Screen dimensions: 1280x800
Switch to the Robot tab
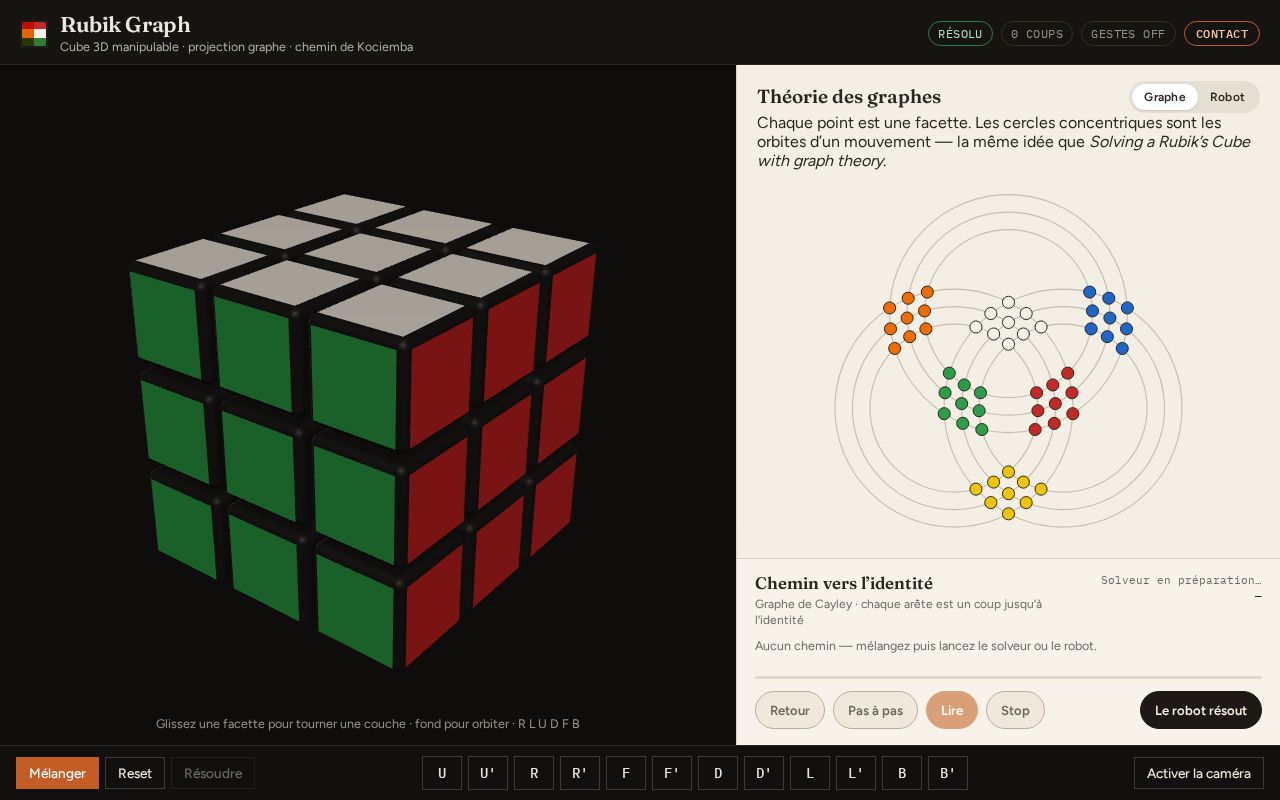[x=1227, y=97]
